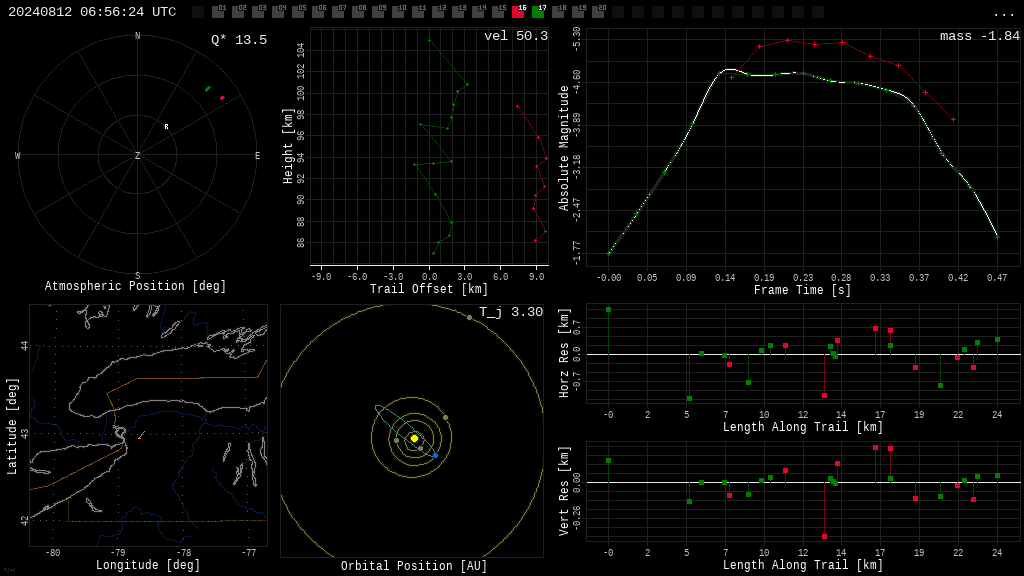Select station box 02 in top strip
Image resolution: width=1024 pixels, height=576 pixels.
click(x=238, y=11)
